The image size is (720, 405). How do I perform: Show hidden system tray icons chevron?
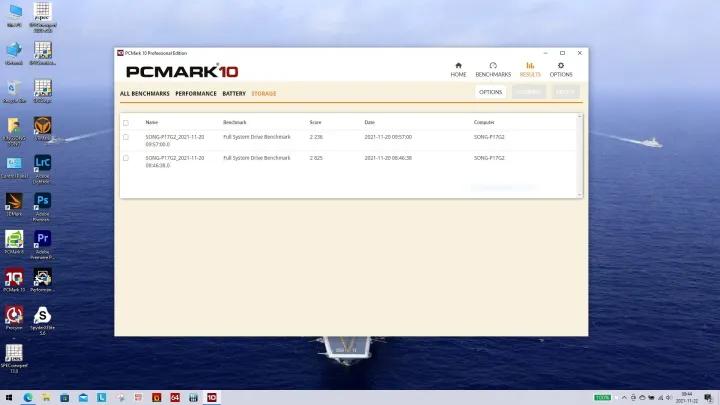coord(624,398)
